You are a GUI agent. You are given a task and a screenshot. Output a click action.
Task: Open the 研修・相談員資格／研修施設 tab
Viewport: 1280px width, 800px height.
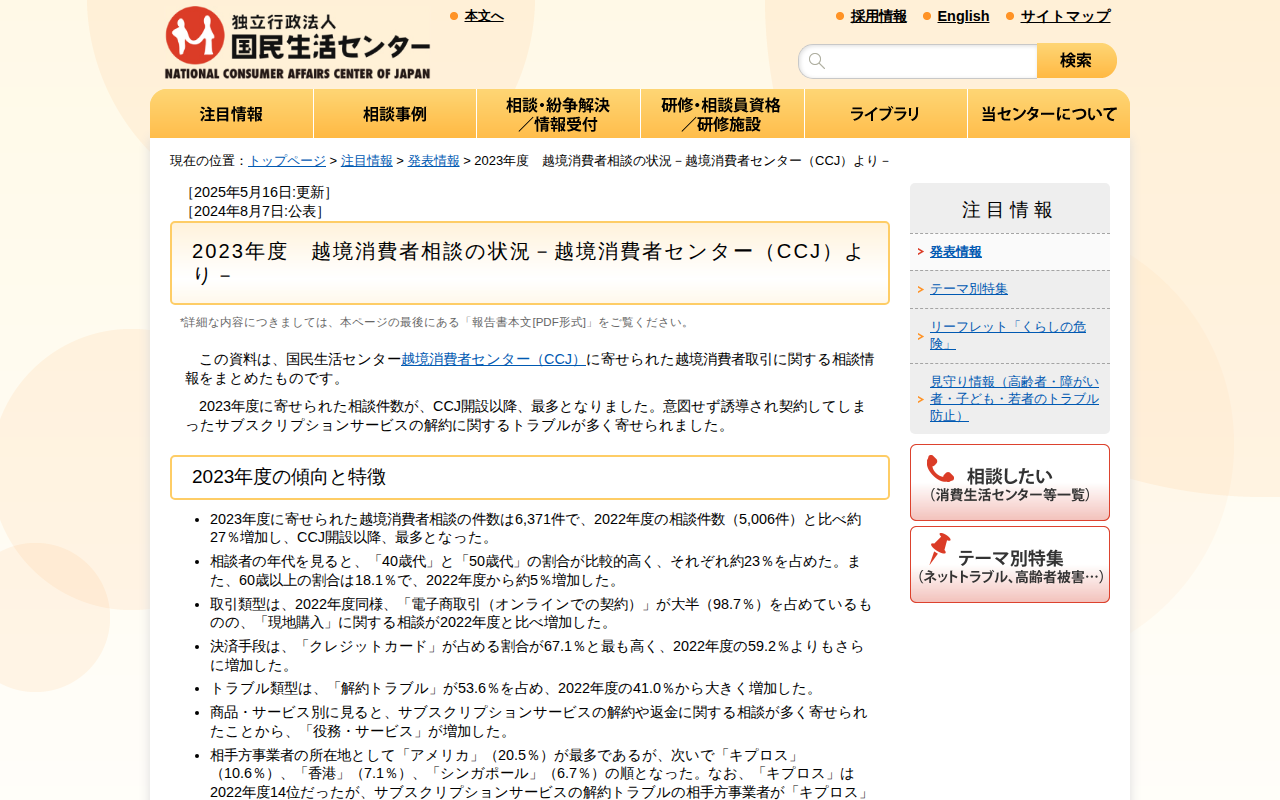pyautogui.click(x=722, y=113)
